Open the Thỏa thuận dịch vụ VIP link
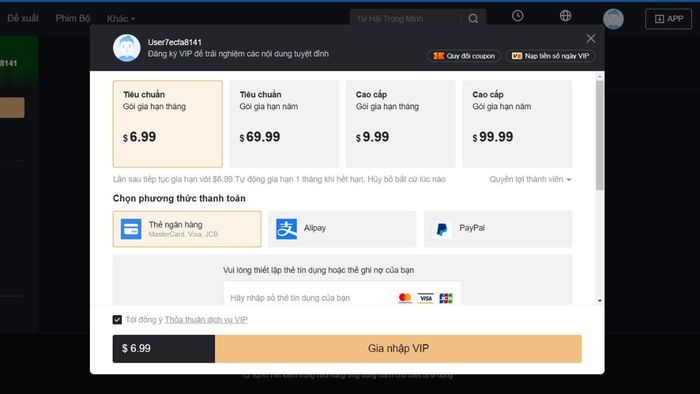 pyautogui.click(x=206, y=319)
